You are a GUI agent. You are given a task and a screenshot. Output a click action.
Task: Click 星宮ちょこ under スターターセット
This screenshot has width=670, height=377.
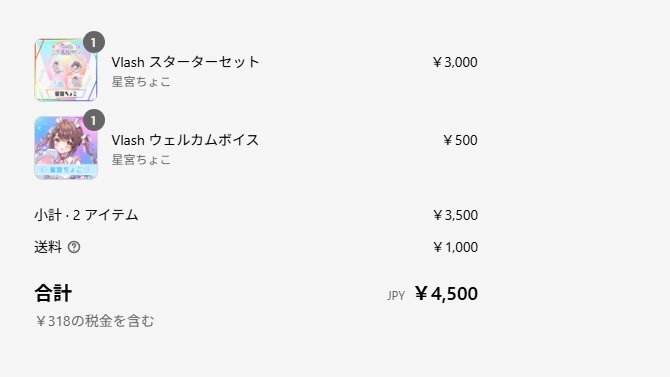[141, 82]
